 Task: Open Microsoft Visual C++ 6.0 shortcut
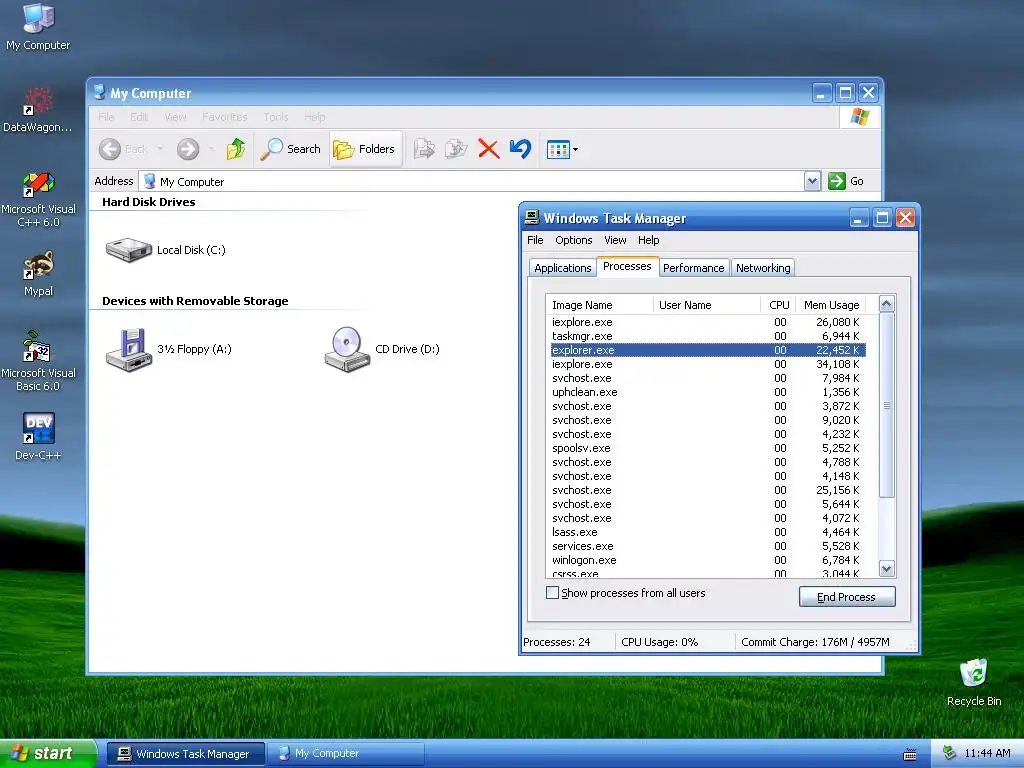coord(38,199)
